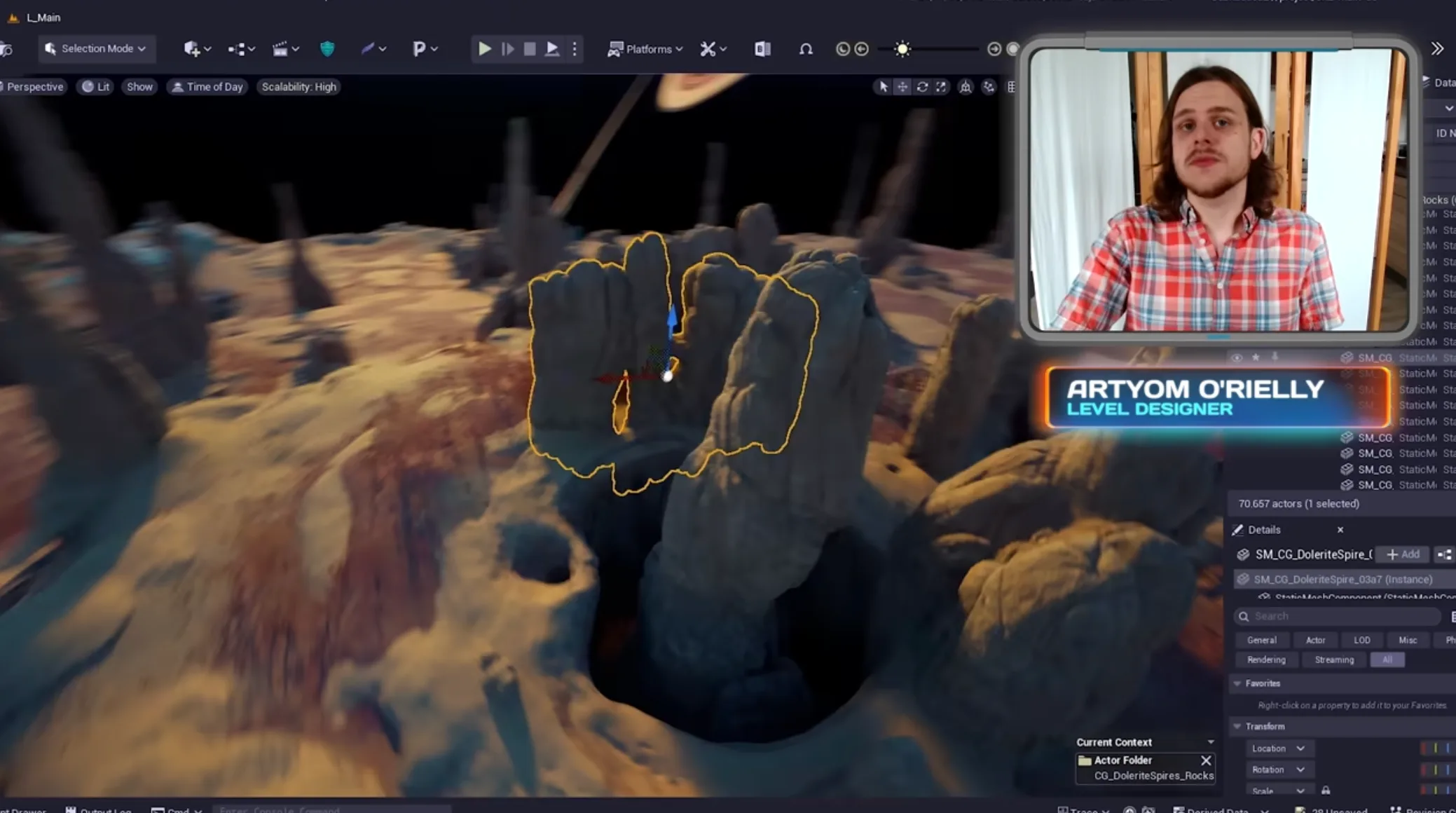Open the viewport Show menu
This screenshot has width=1456, height=813.
click(x=139, y=86)
